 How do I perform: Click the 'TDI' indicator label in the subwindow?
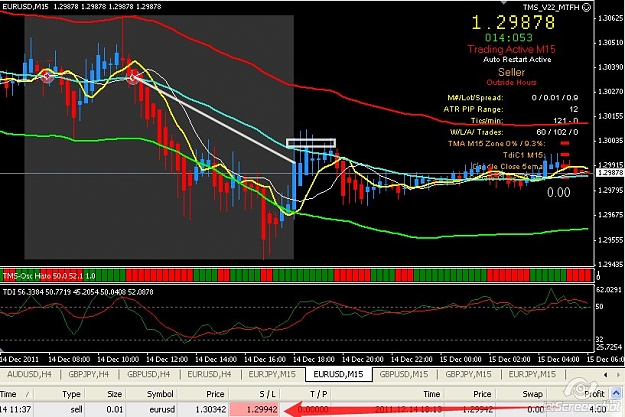pyautogui.click(x=8, y=292)
